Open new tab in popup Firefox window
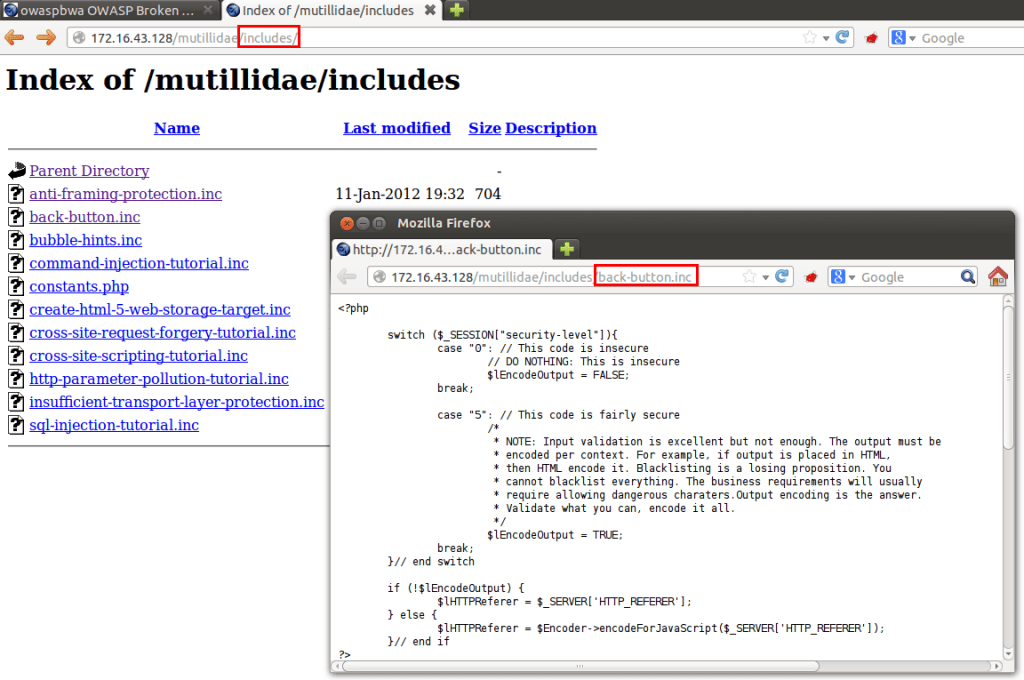The image size is (1024, 680). pyautogui.click(x=566, y=249)
